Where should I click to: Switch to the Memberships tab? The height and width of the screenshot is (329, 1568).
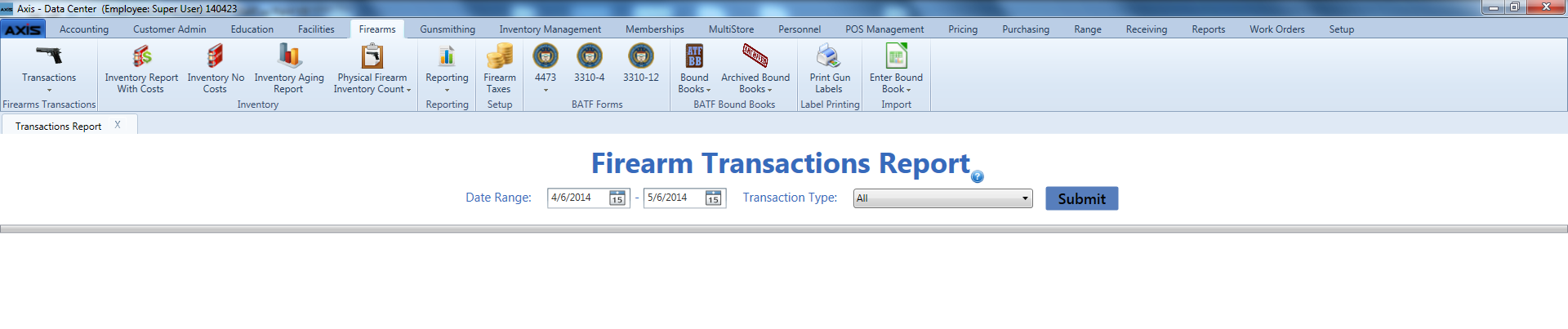(655, 29)
